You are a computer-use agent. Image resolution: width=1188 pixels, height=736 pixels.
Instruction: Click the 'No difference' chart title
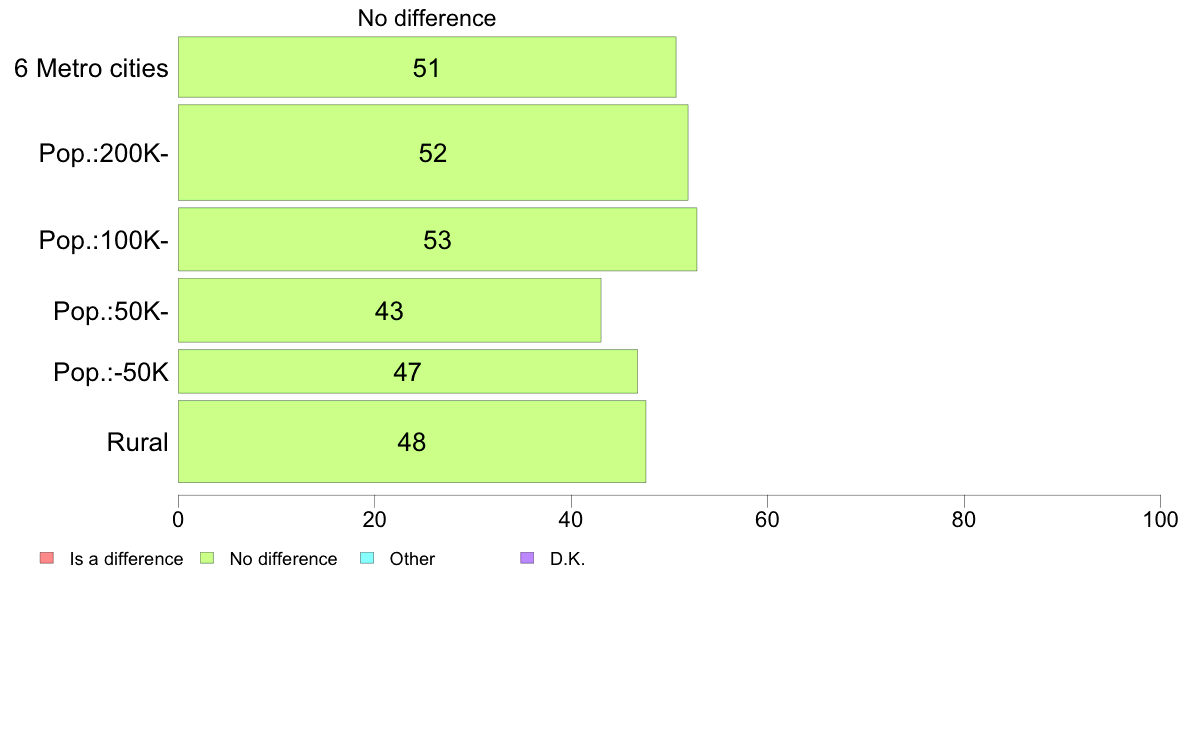427,18
